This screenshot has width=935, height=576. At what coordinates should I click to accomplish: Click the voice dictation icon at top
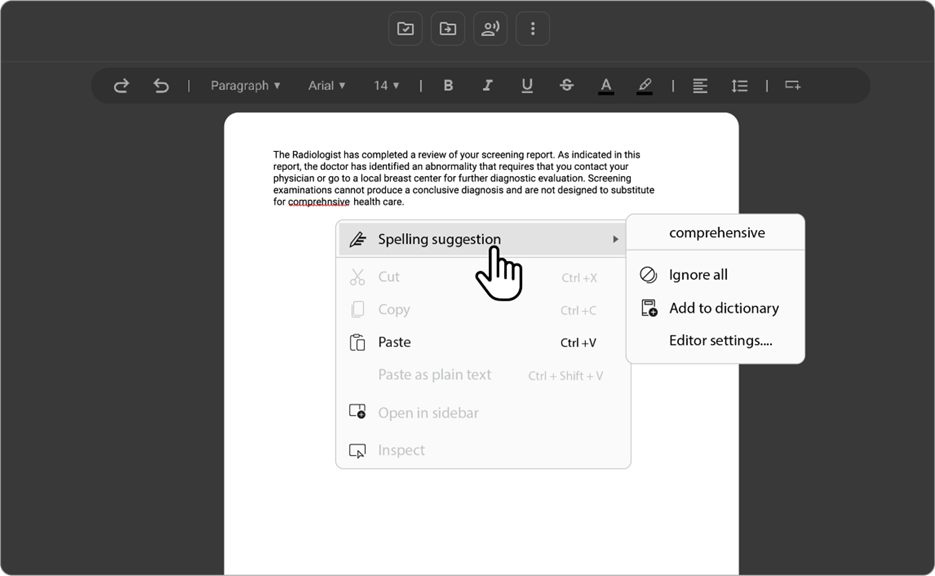pyautogui.click(x=490, y=29)
